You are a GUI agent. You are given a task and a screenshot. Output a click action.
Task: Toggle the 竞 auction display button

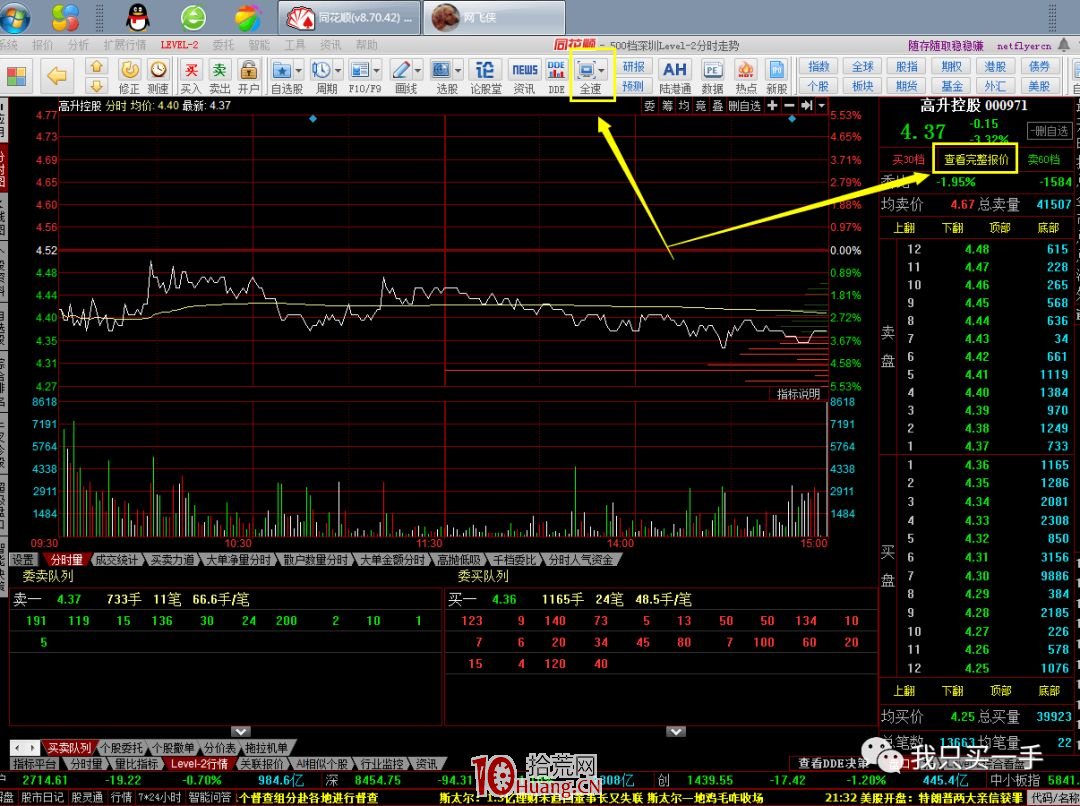(x=701, y=106)
